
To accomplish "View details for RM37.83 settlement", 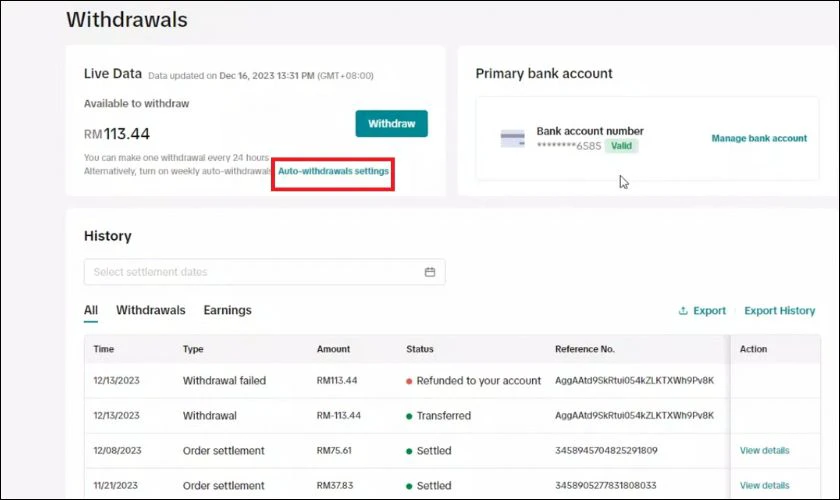I will pyautogui.click(x=764, y=486).
